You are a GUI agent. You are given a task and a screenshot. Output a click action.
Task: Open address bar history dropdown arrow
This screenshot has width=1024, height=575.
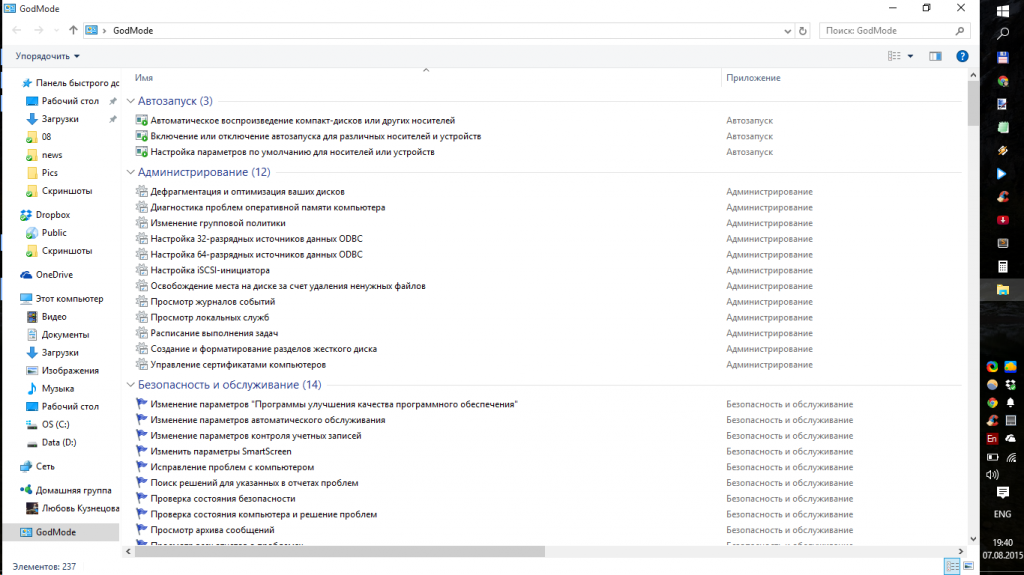(788, 31)
